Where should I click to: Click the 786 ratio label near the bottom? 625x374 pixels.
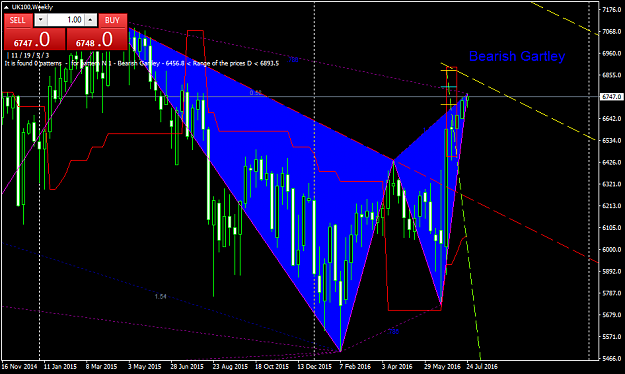pos(393,331)
